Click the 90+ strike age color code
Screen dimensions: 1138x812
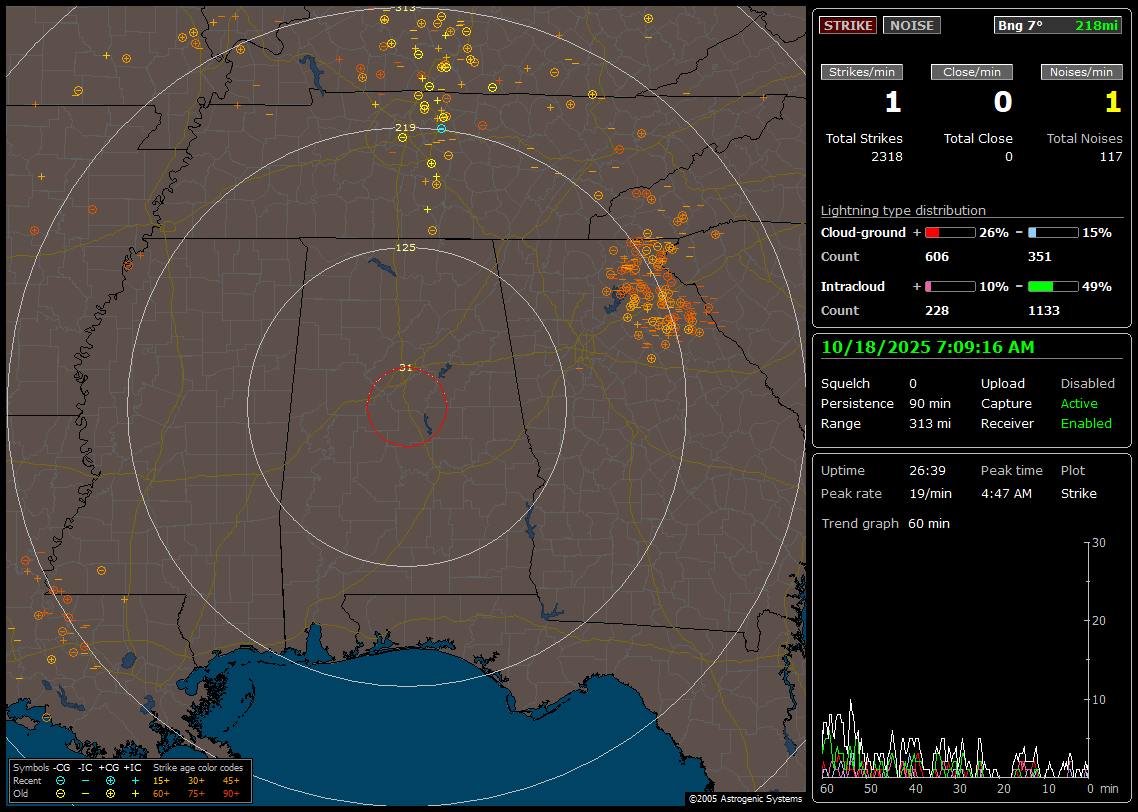coord(231,793)
